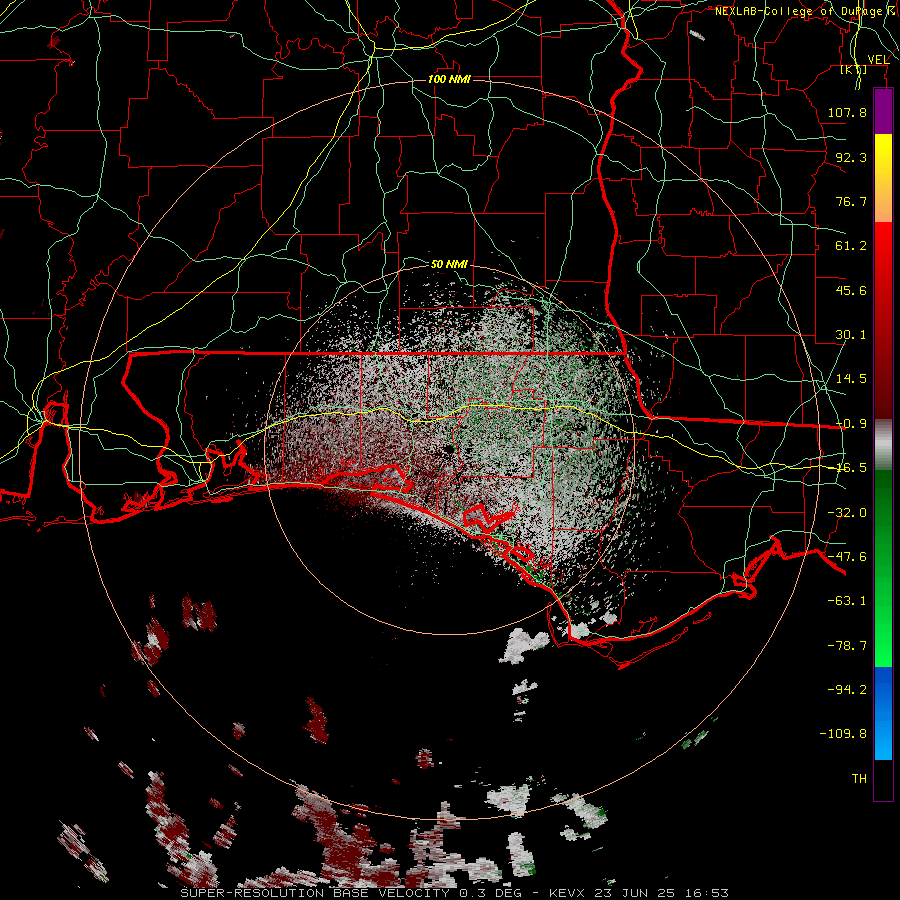Click the purple top segment of the color bar
The width and height of the screenshot is (900, 900).
click(x=883, y=111)
